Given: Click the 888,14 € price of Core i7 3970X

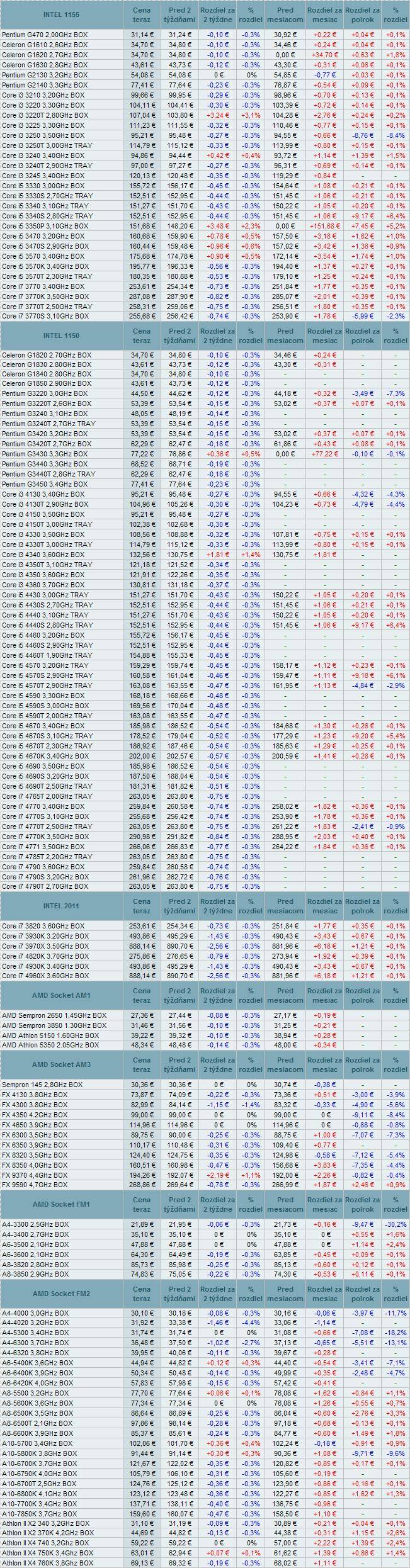Looking at the screenshot, I should [x=142, y=946].
